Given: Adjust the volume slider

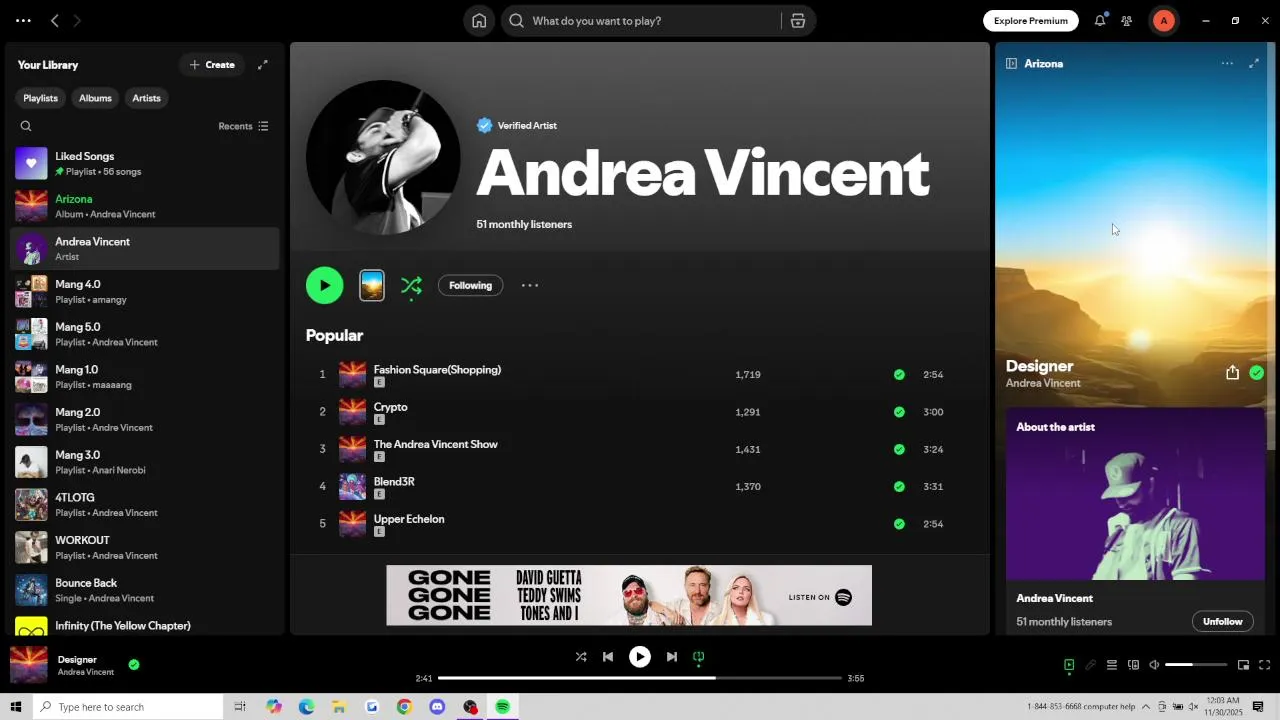Looking at the screenshot, I should point(1196,665).
